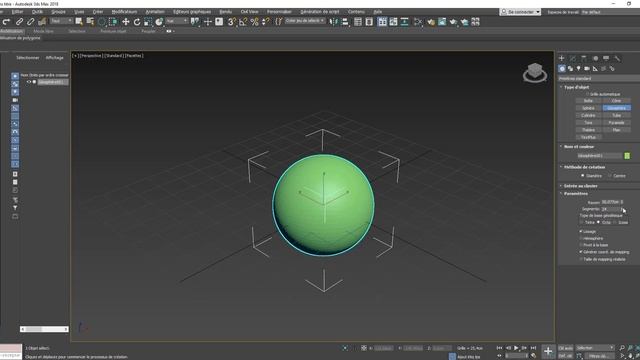Toggle the scene explorer object eye icon
This screenshot has height=360, width=640.
[29, 82]
